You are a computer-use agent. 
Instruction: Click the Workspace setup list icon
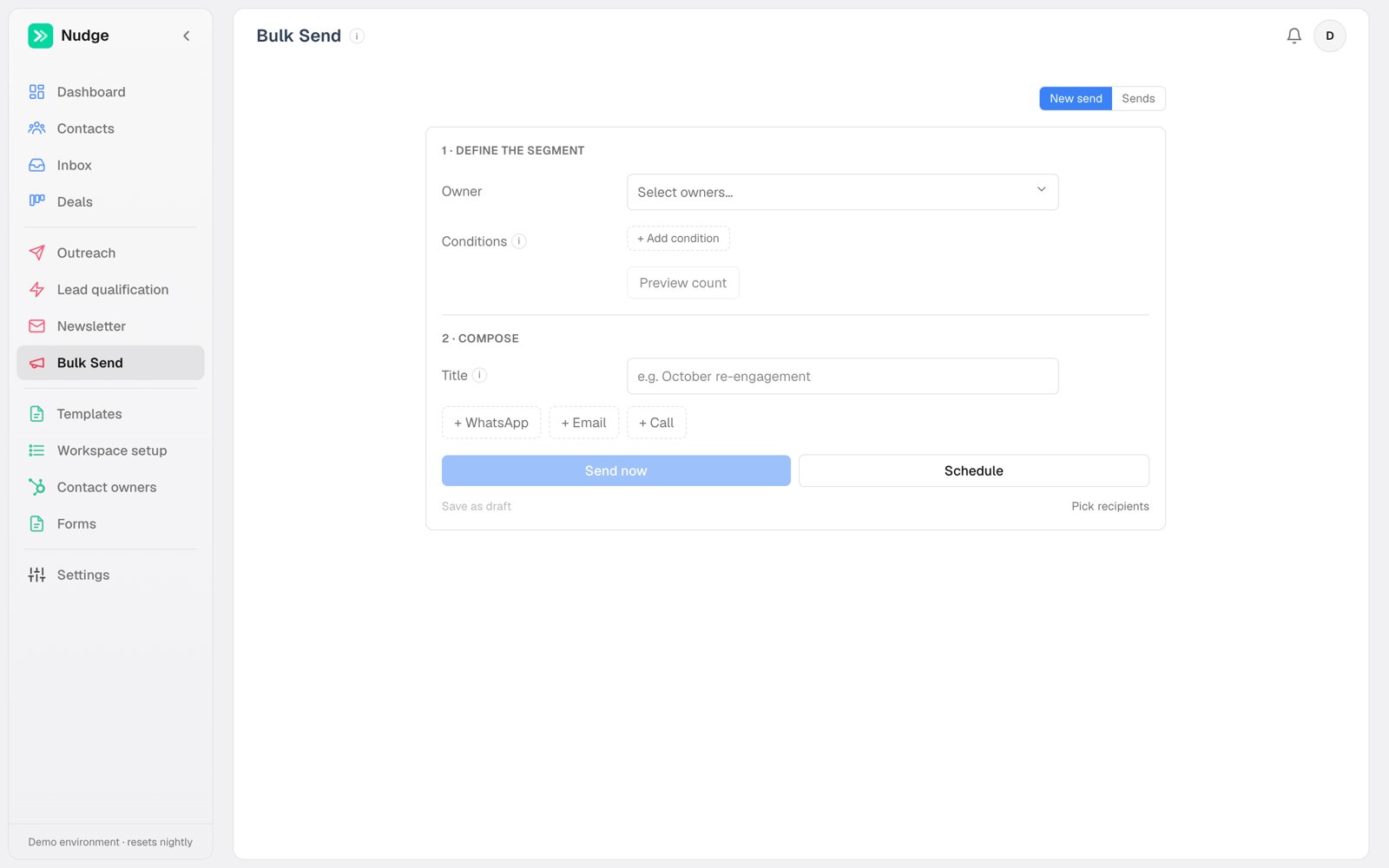pos(36,450)
